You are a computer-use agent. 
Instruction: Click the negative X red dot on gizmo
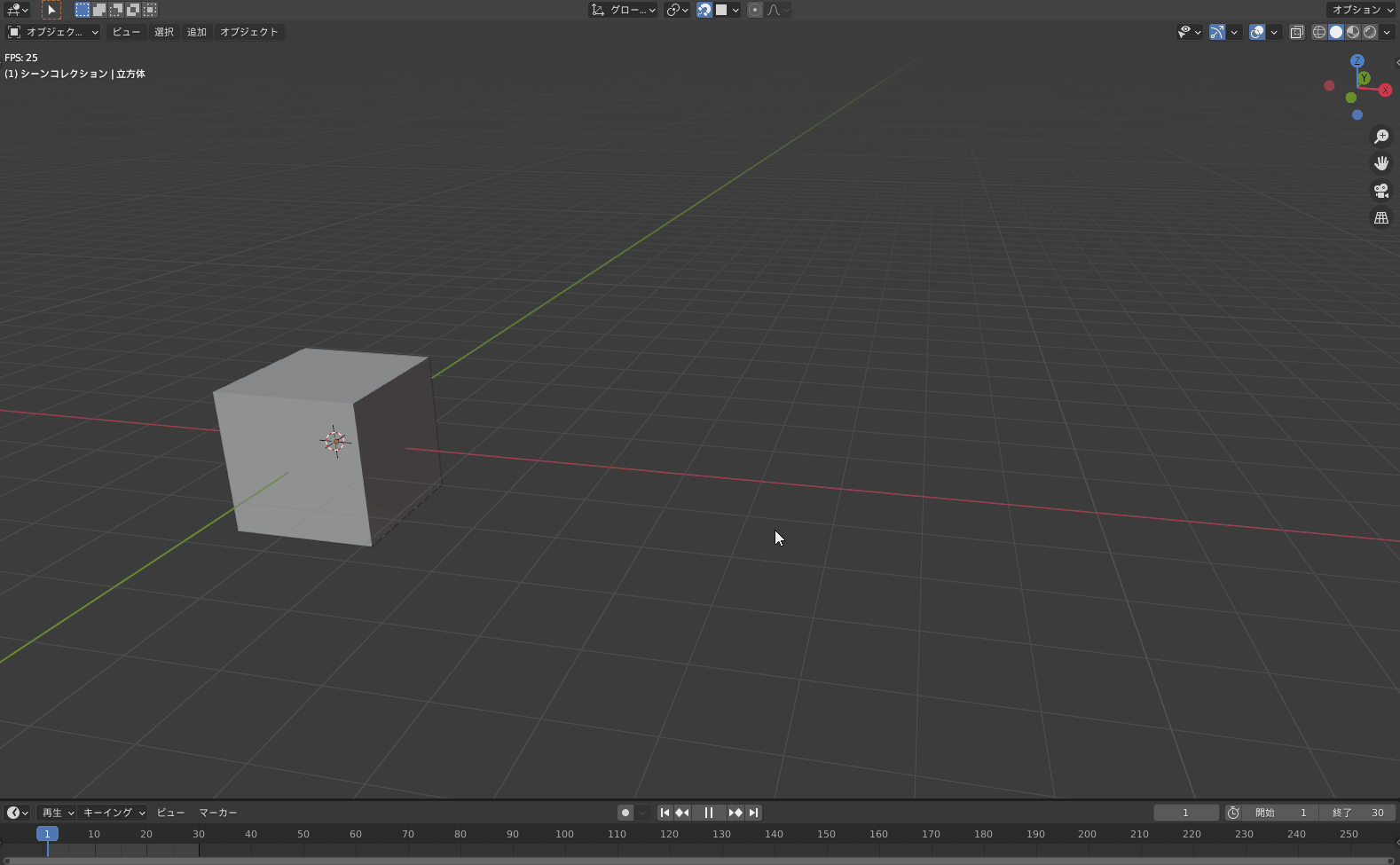pyautogui.click(x=1329, y=85)
